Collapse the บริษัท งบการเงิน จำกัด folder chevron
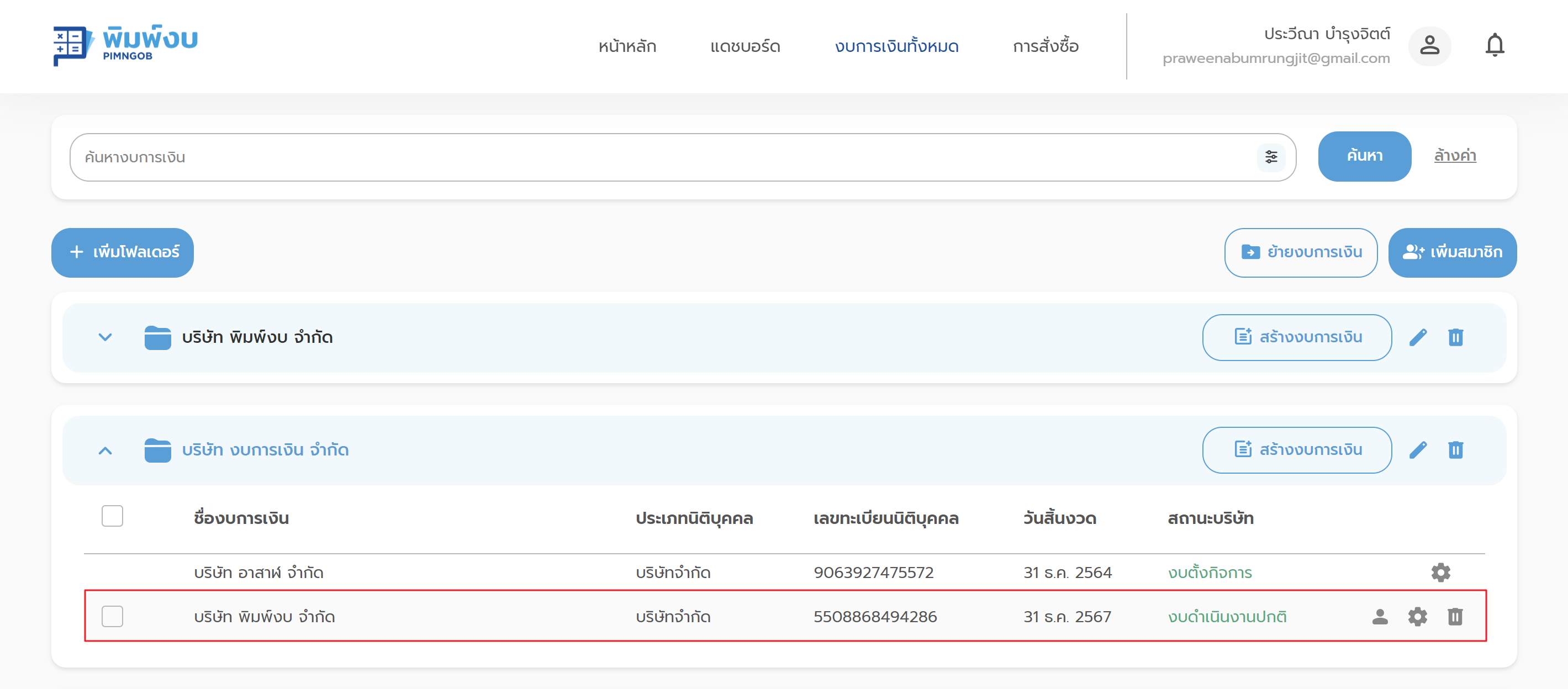The image size is (1568, 689). click(x=105, y=451)
